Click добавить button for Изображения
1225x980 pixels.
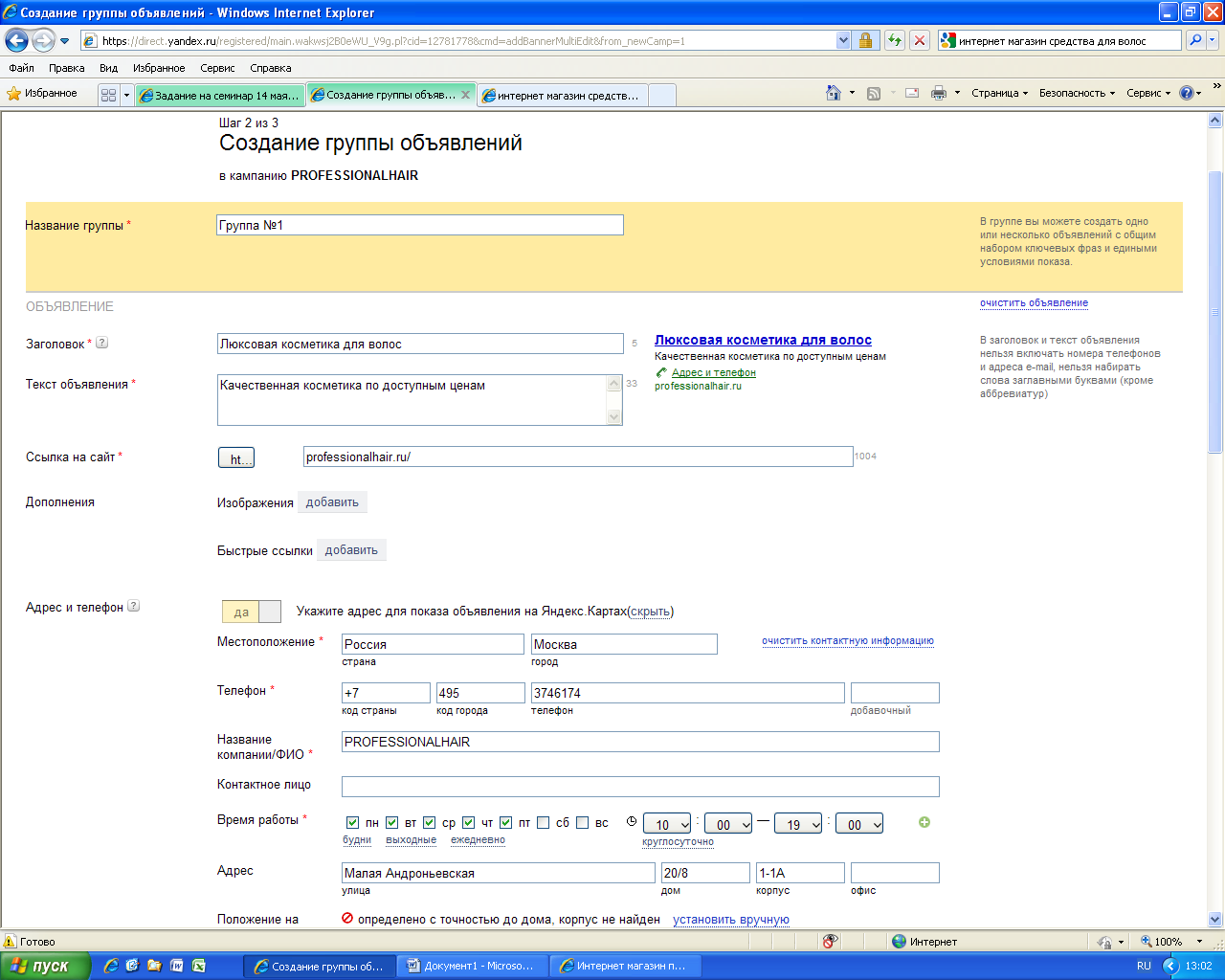(x=332, y=502)
